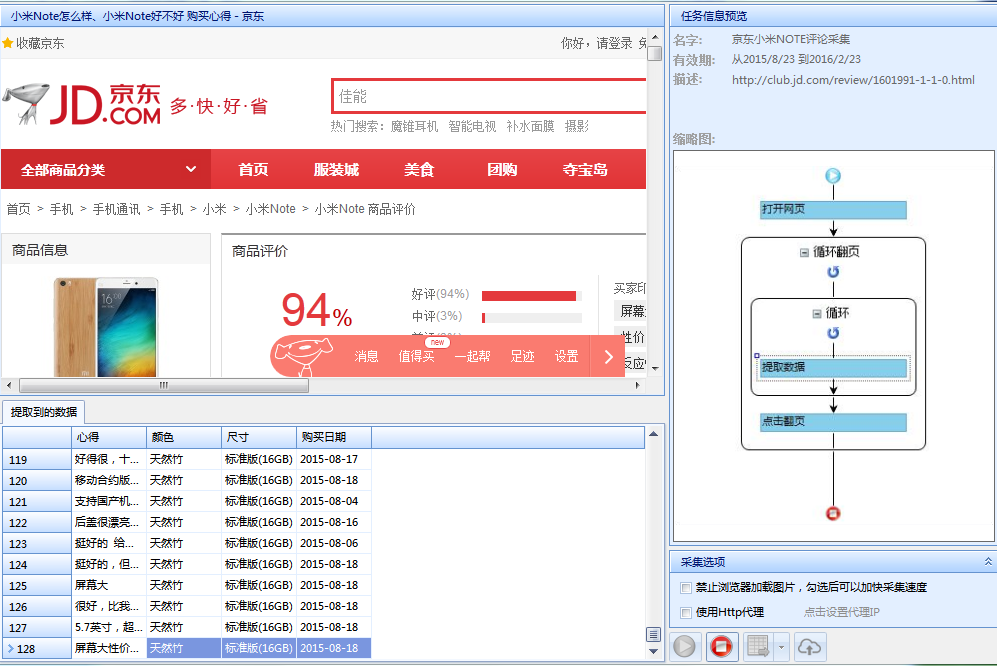Click the blue start node in workflow

(x=833, y=176)
